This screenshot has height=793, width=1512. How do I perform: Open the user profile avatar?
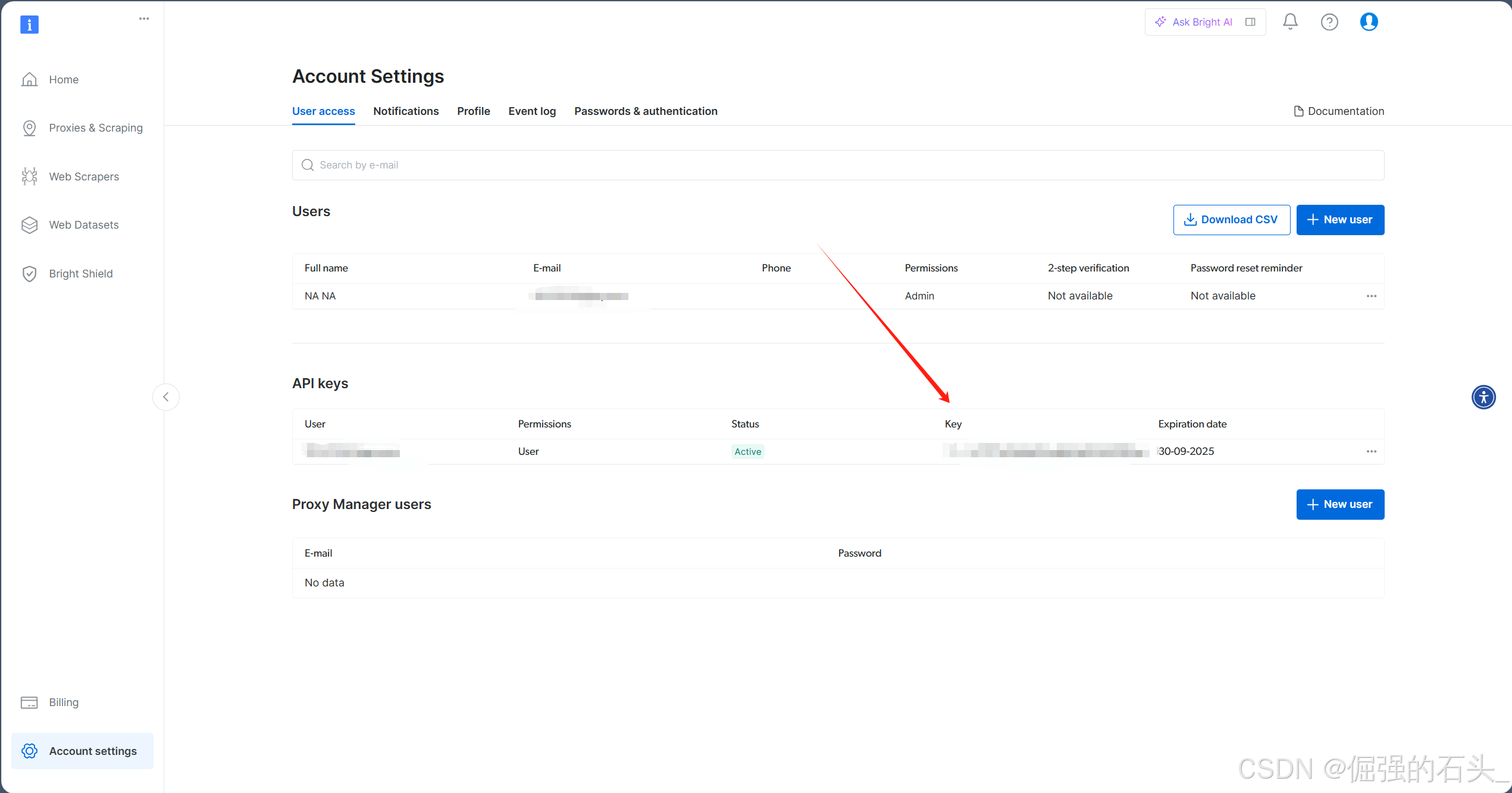1369,22
